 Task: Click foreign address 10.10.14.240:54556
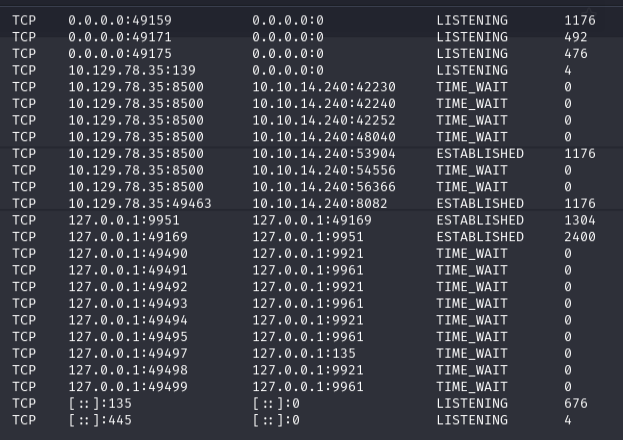click(309, 170)
